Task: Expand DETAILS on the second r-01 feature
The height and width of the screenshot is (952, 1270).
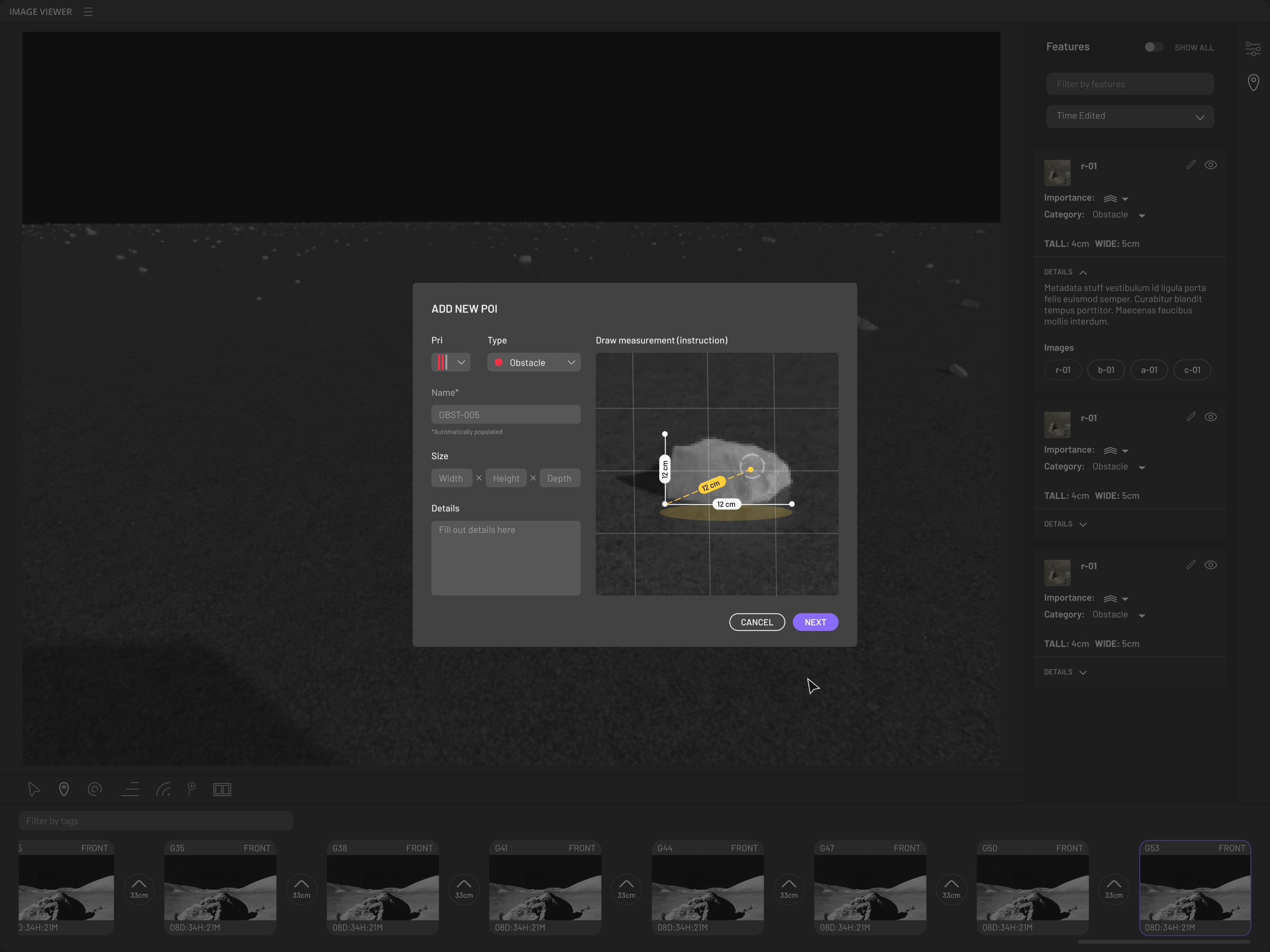Action: pos(1066,524)
